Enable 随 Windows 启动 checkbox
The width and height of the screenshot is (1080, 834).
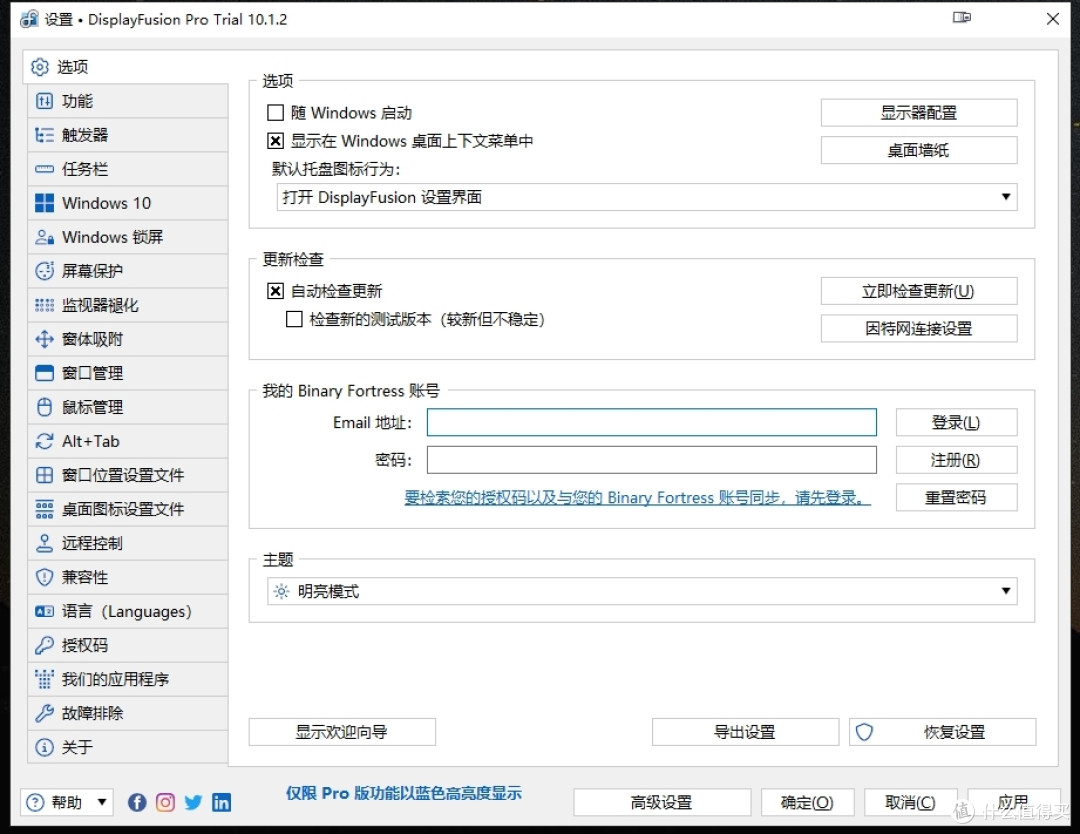[x=275, y=112]
